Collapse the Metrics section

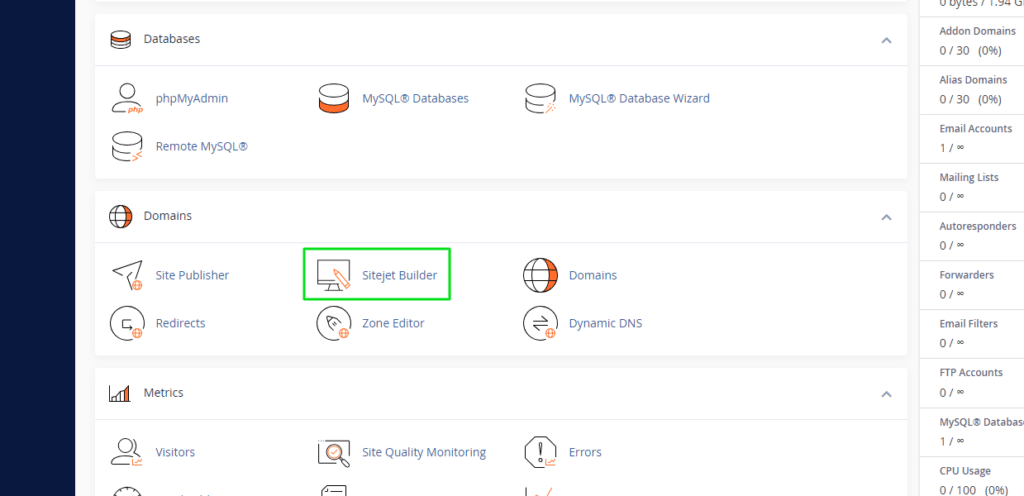coord(886,394)
